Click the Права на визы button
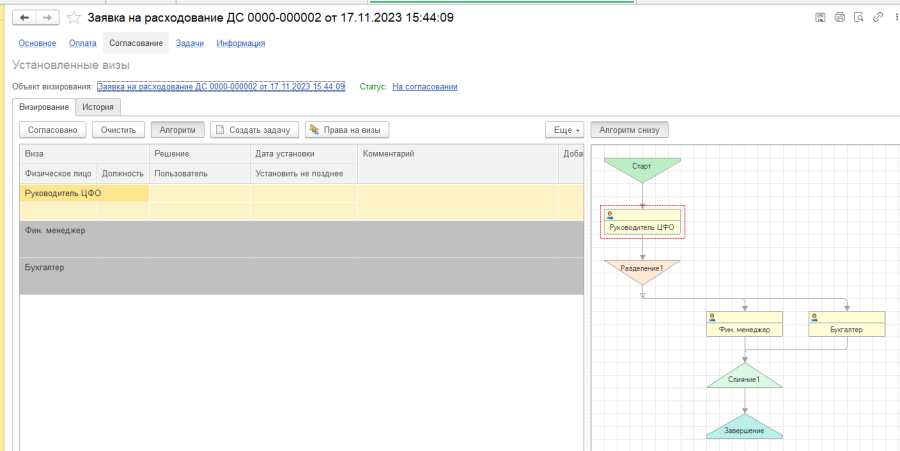The width and height of the screenshot is (900, 451). pos(346,130)
